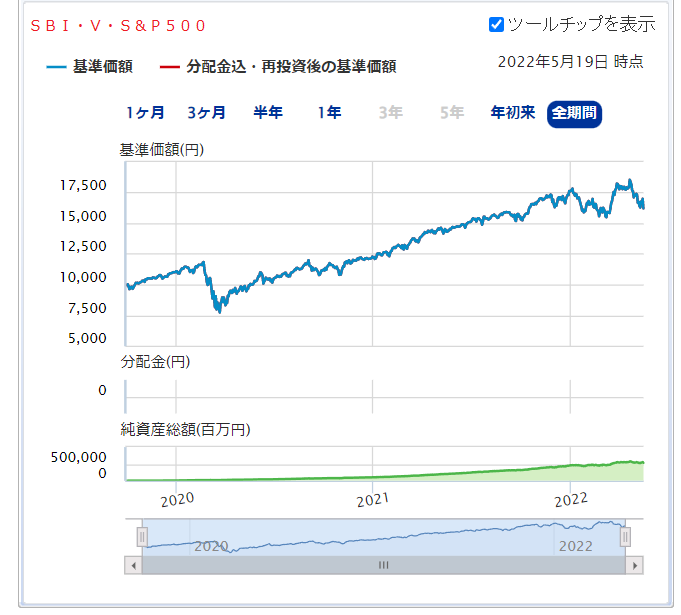Click the greyed-out 3年 option

tap(390, 113)
